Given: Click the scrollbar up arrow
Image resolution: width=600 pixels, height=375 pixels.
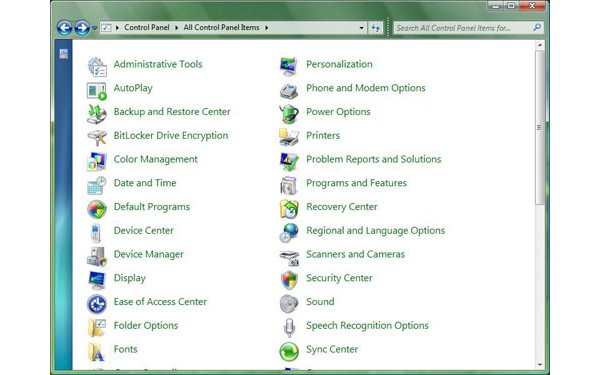Looking at the screenshot, I should pos(540,45).
